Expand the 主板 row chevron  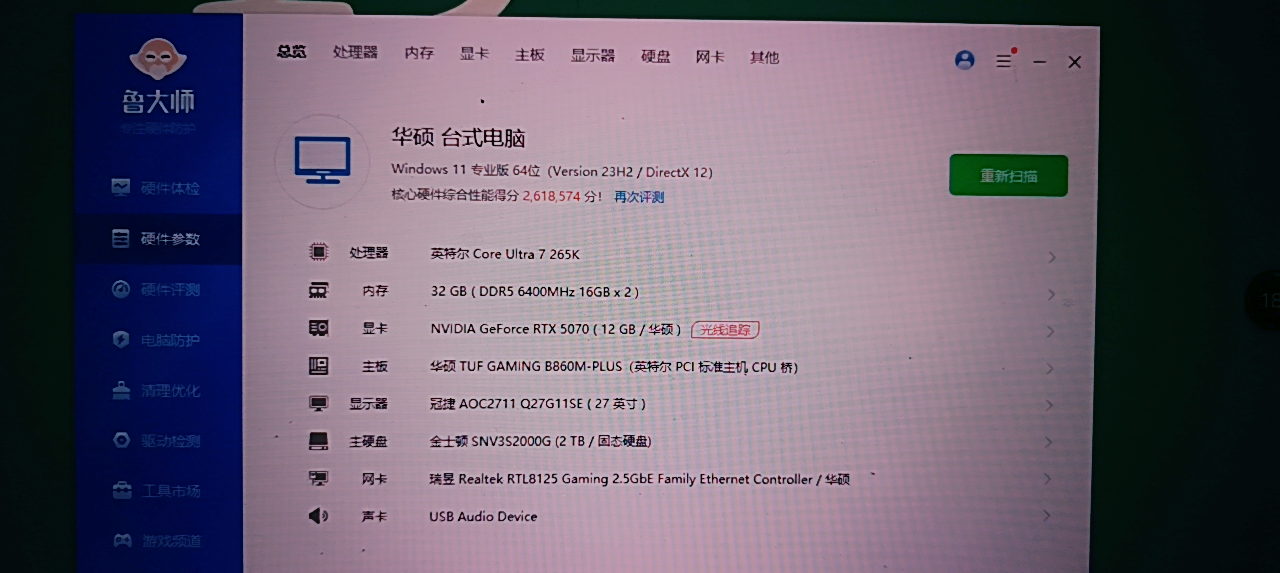(x=1051, y=368)
